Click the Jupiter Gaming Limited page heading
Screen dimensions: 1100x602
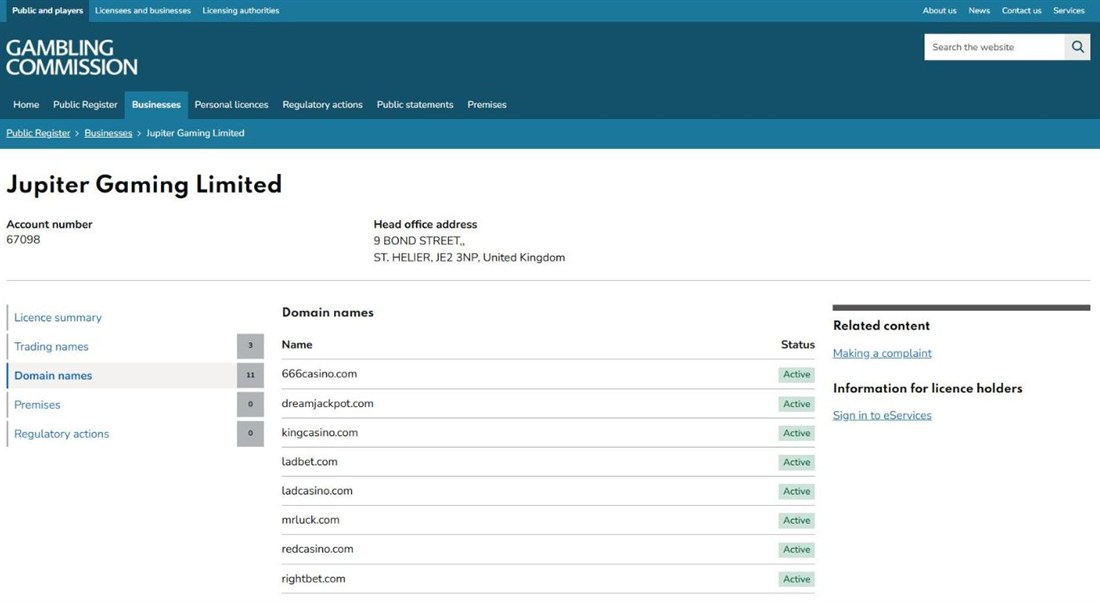(144, 185)
